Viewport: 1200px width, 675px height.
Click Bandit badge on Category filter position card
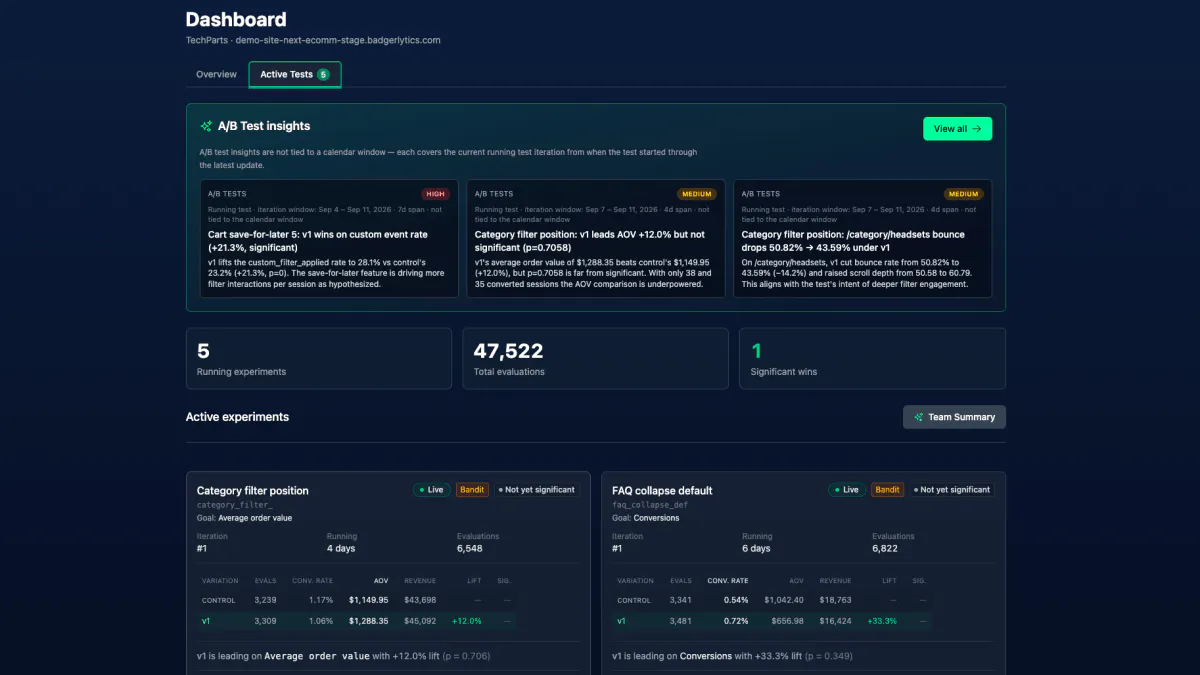click(x=472, y=490)
